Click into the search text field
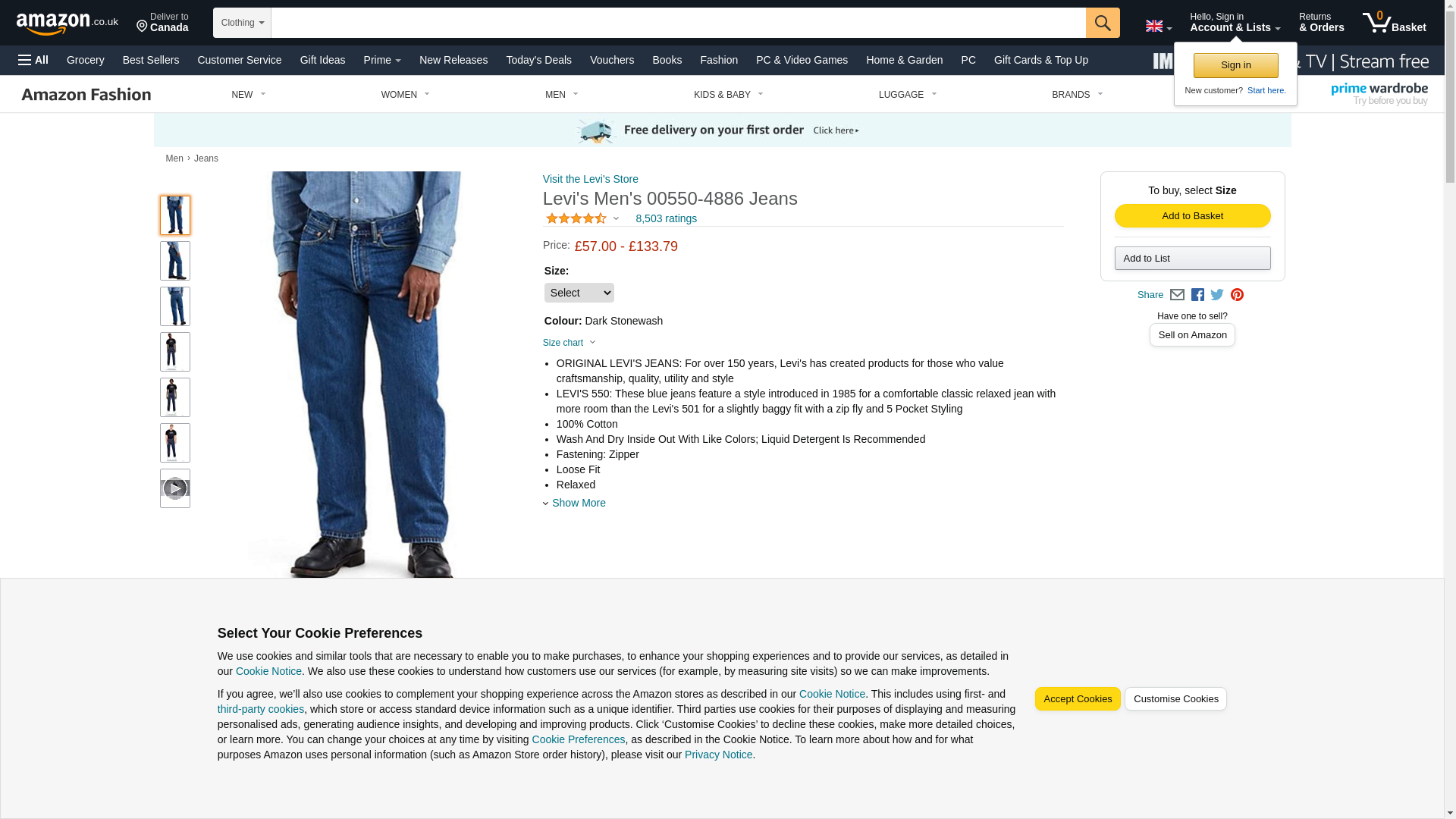The height and width of the screenshot is (819, 1456). pyautogui.click(x=678, y=23)
